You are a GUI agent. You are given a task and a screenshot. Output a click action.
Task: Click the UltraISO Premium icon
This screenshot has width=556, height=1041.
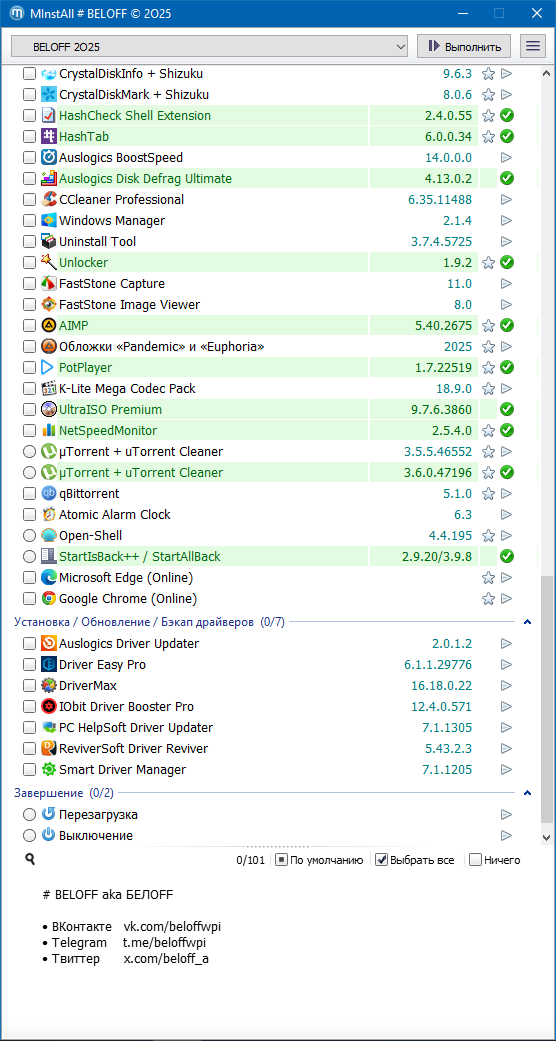coord(48,410)
